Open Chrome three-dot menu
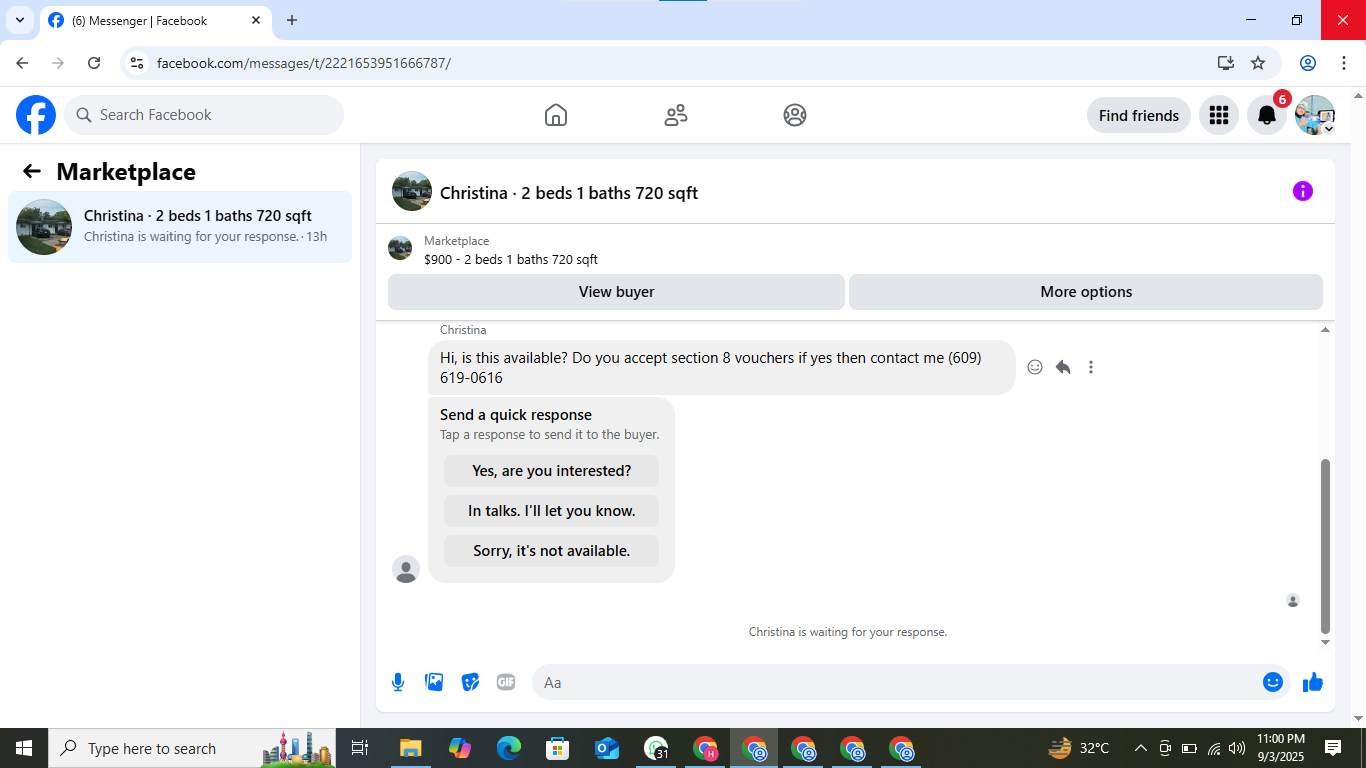Screen dimensions: 1366x768 pyautogui.click(x=1344, y=63)
